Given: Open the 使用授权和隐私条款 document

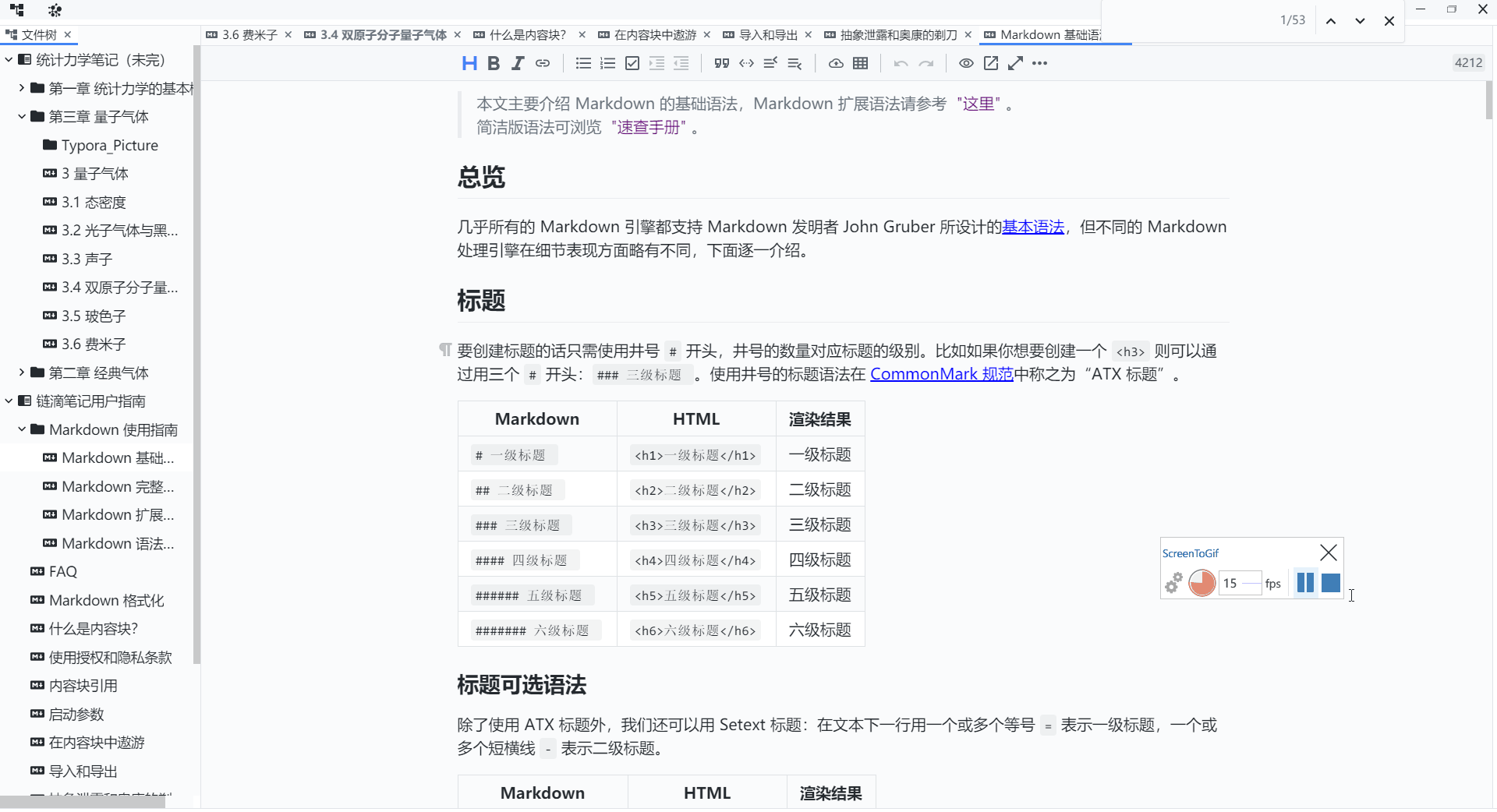Looking at the screenshot, I should [101, 657].
